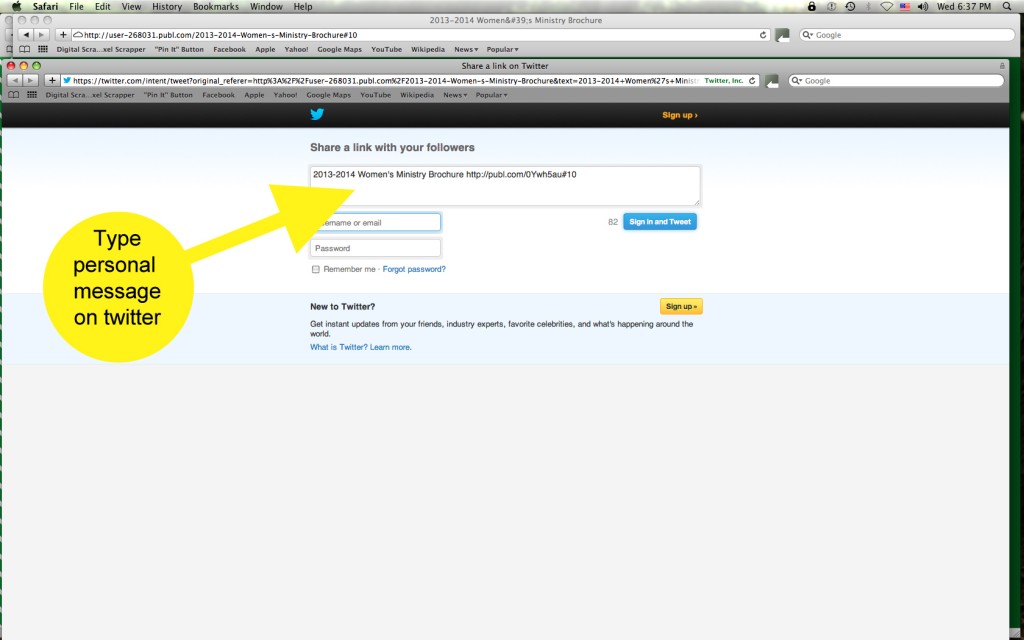1024x640 pixels.
Task: Open the Window menu
Action: click(266, 7)
